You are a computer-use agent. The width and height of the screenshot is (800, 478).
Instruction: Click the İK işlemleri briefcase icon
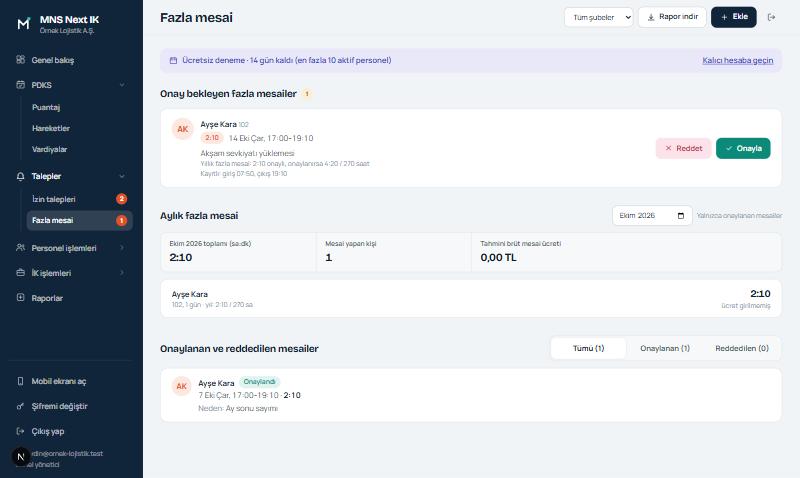tap(20, 272)
